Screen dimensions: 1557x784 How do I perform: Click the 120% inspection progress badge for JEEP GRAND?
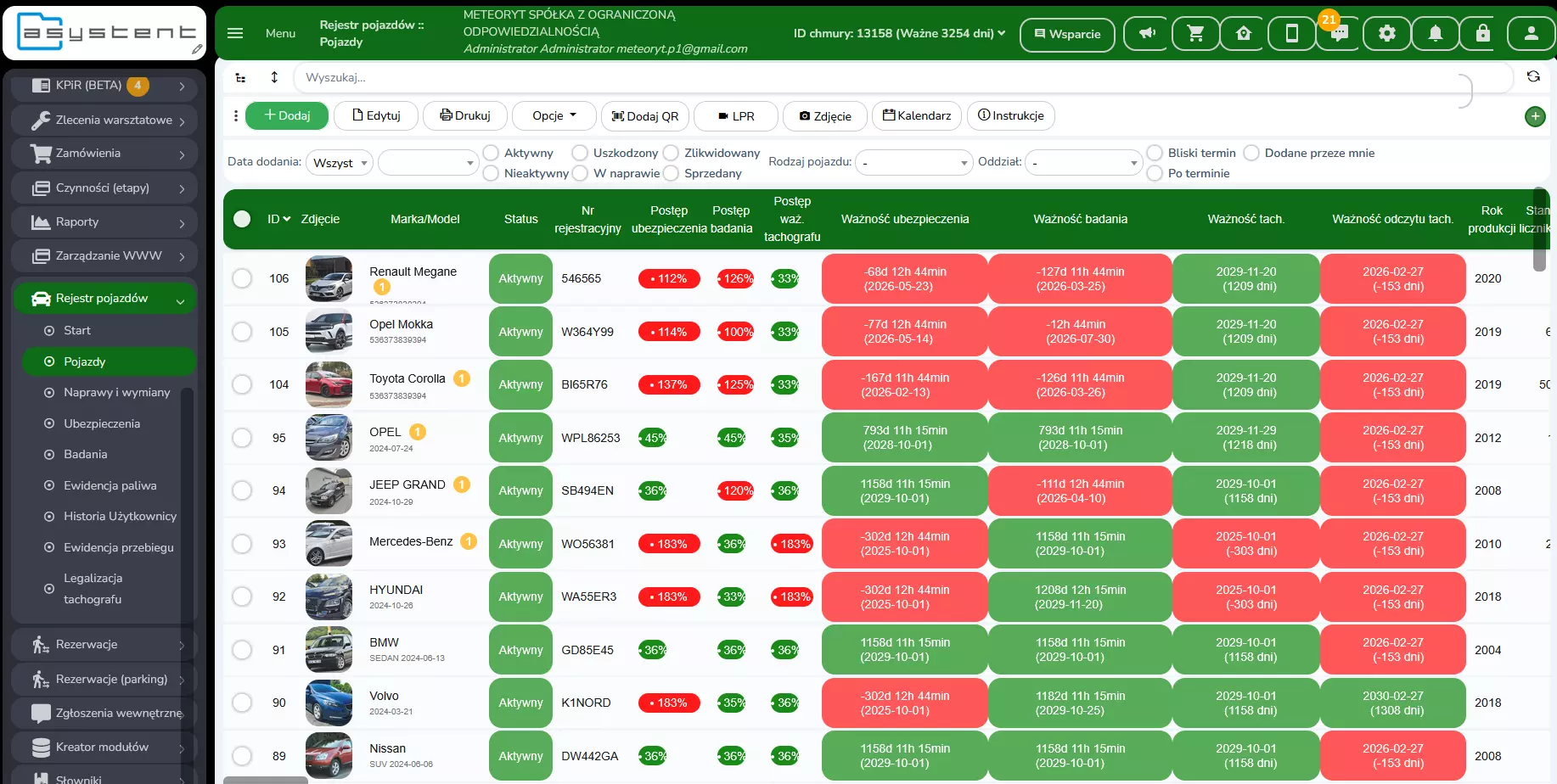coord(736,490)
